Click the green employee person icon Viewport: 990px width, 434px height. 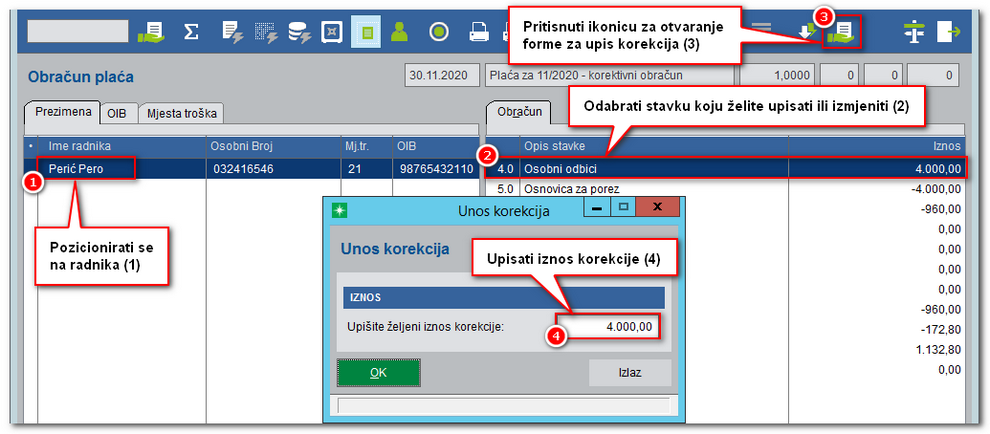[x=401, y=31]
